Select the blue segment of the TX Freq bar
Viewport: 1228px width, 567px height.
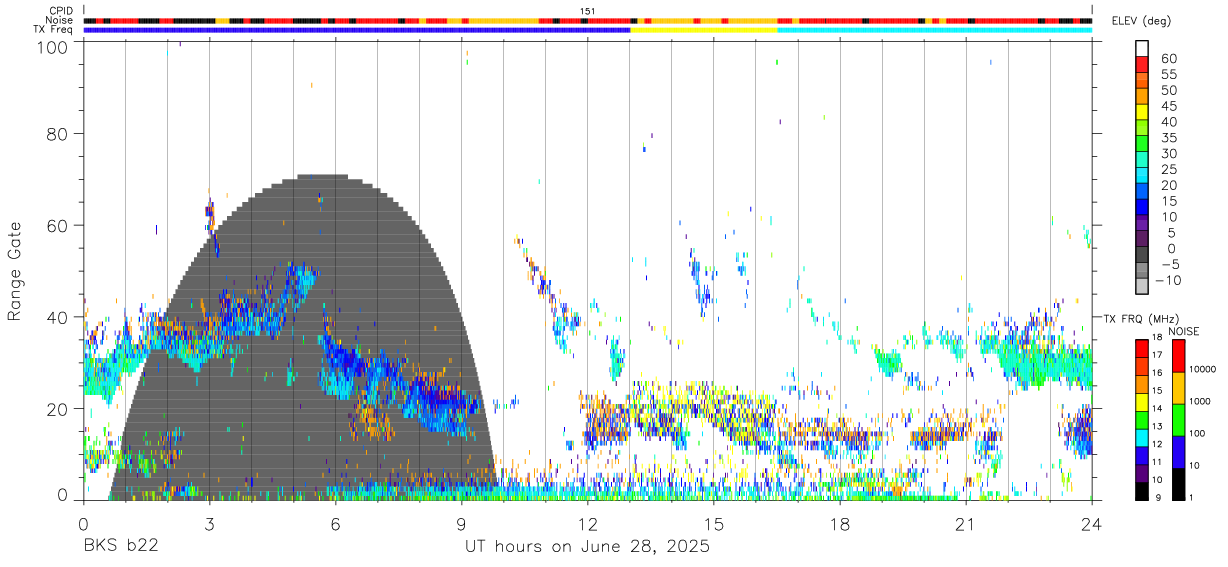pos(357,30)
